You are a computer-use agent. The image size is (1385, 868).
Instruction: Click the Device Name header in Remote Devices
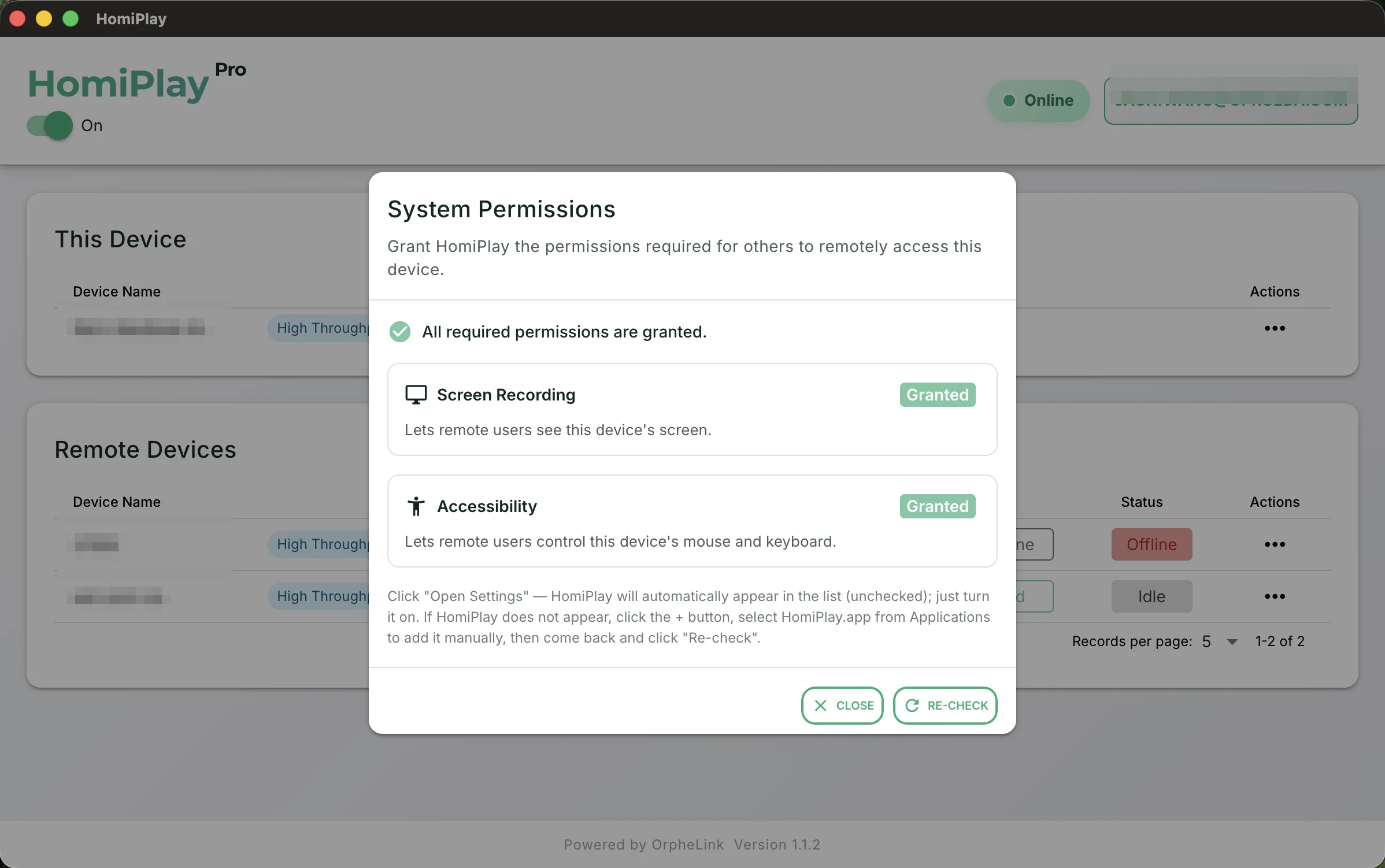[117, 502]
